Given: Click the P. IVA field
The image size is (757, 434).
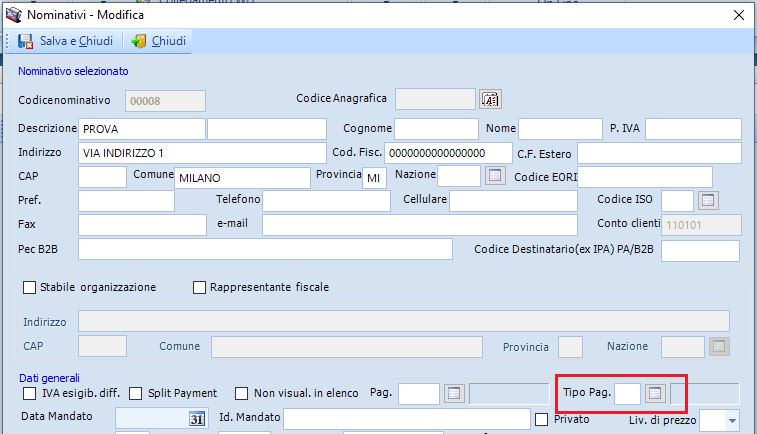Looking at the screenshot, I should 693,129.
